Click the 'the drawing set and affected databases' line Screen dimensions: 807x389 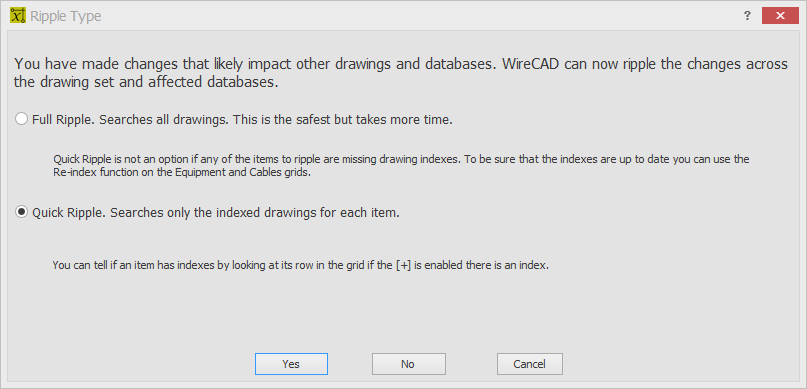point(146,83)
